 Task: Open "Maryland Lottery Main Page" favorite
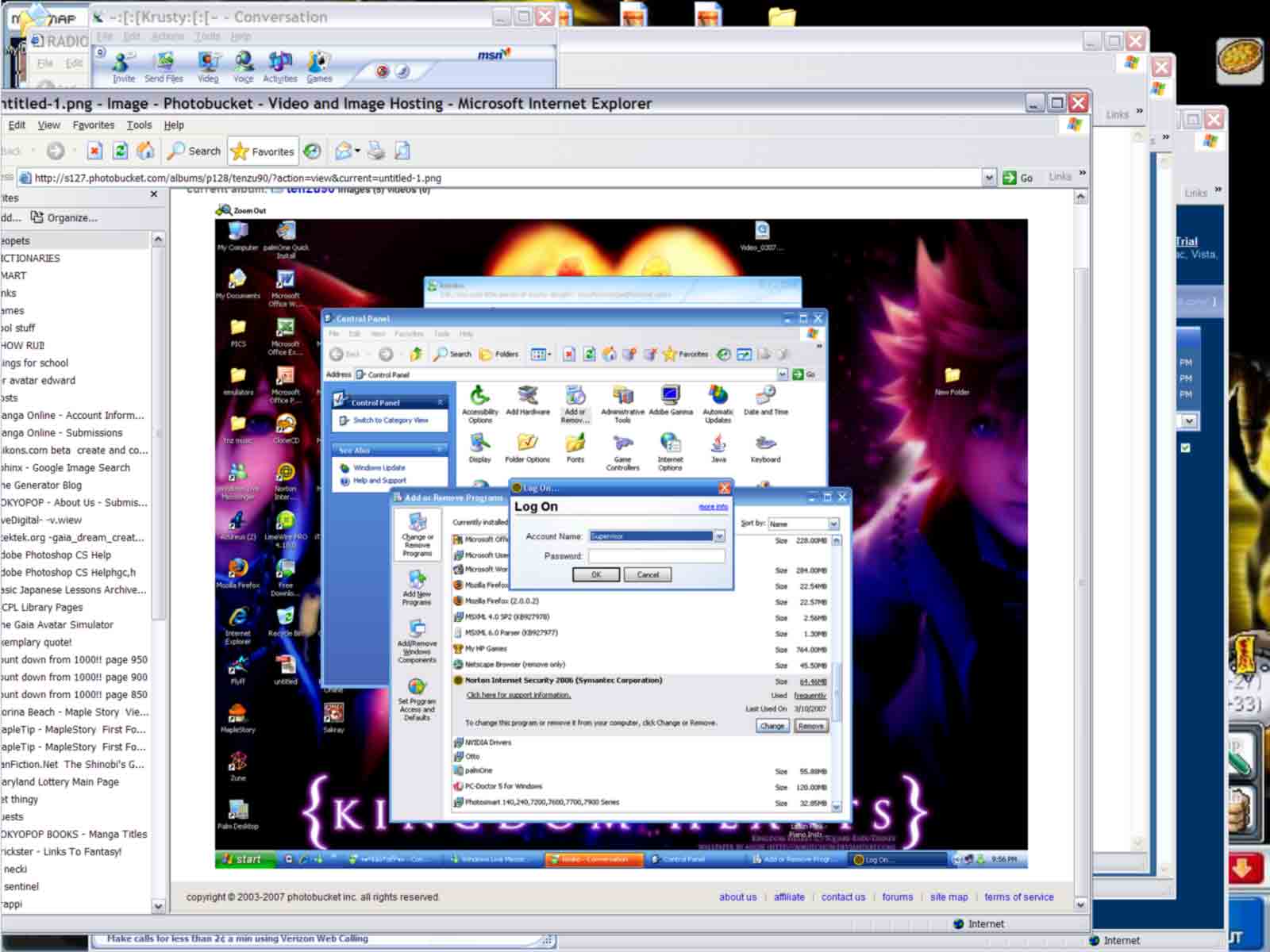pos(60,782)
